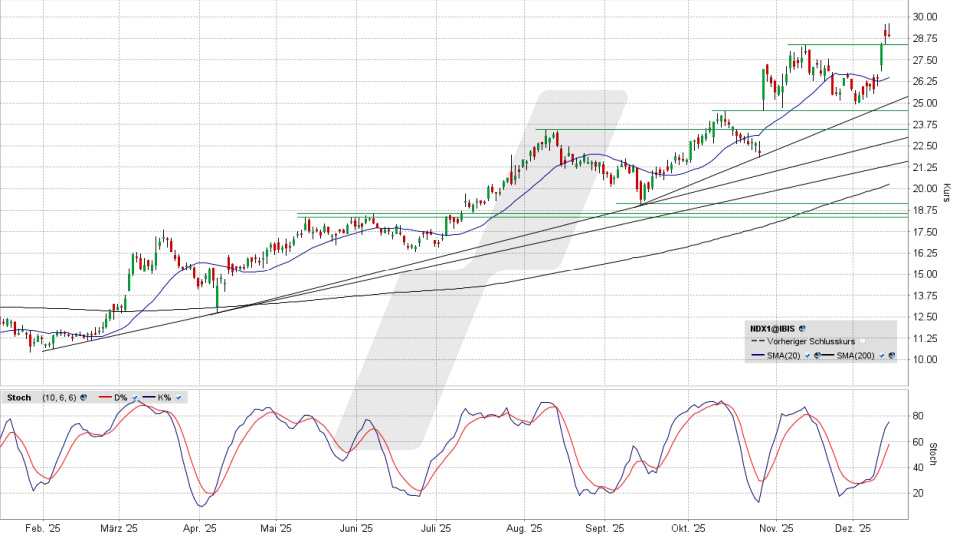Uncheck the SMA(200) visibility checkbox
Screen dimensions: 960x540
pyautogui.click(x=880, y=355)
